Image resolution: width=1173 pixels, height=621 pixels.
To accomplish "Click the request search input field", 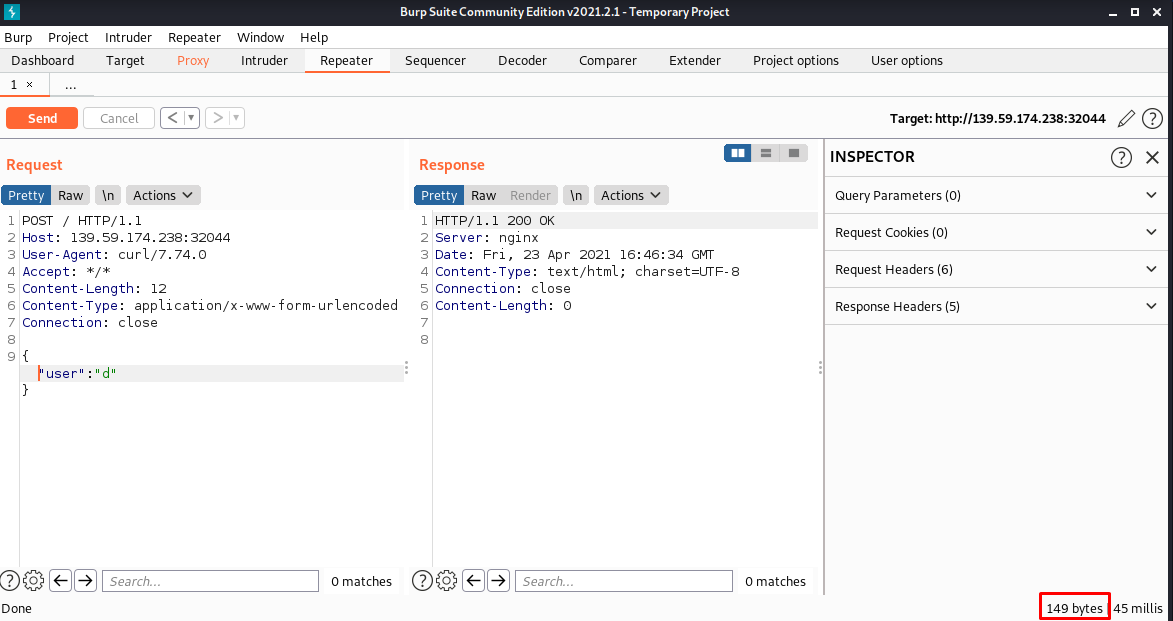I will tap(210, 581).
